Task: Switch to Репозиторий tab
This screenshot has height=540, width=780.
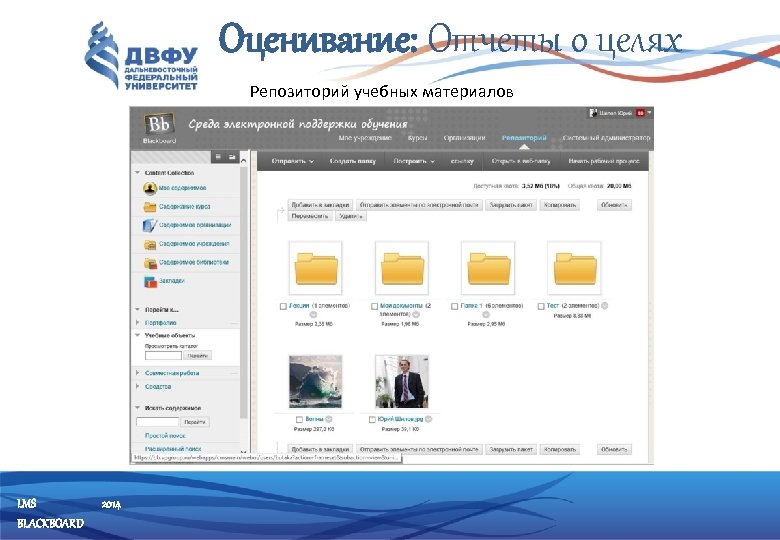Action: [524, 138]
